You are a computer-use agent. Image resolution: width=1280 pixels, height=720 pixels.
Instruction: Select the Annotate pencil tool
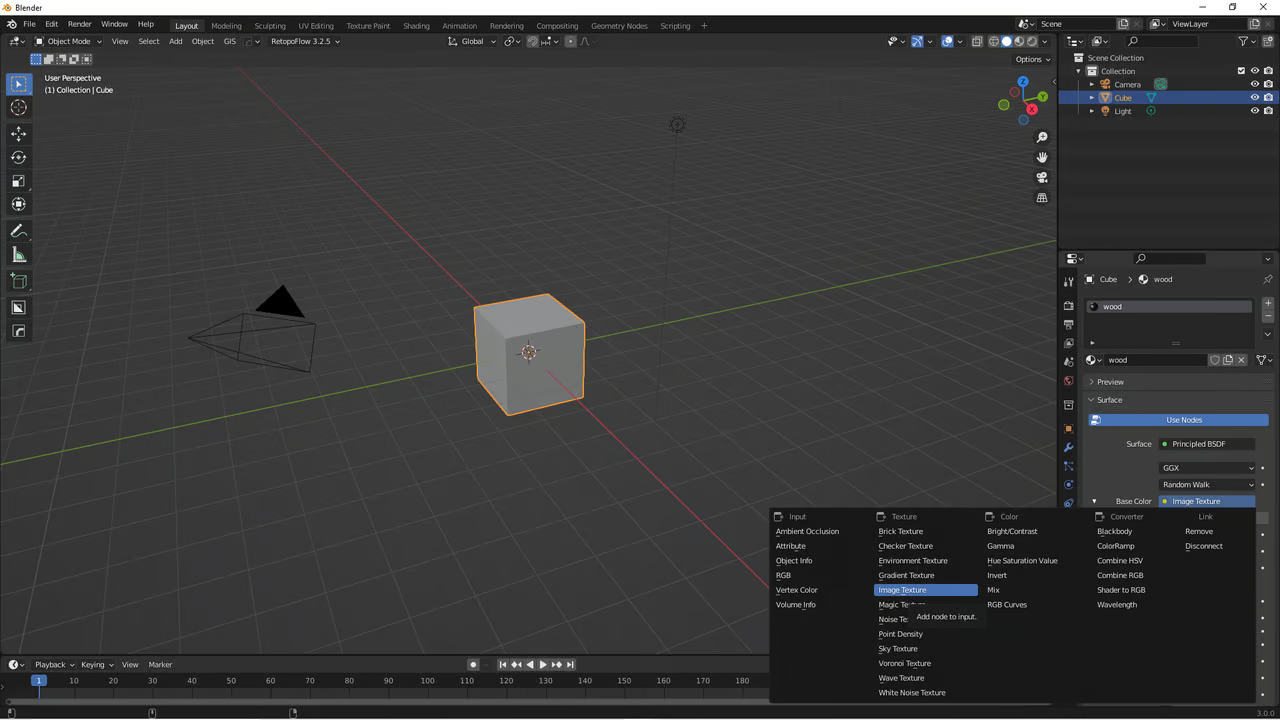point(19,231)
